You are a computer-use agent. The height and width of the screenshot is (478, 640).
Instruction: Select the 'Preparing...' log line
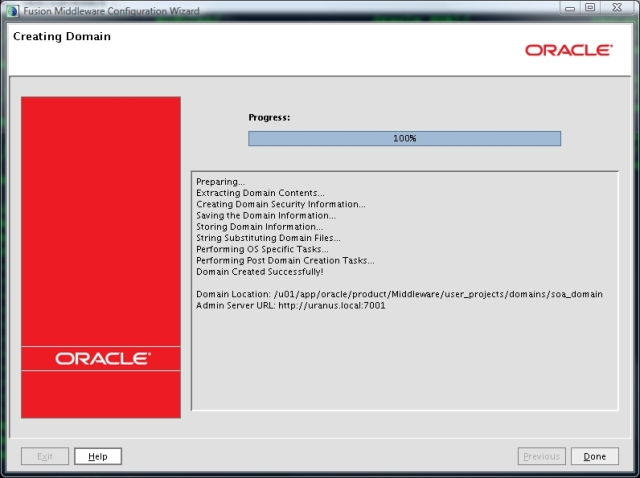click(x=220, y=182)
